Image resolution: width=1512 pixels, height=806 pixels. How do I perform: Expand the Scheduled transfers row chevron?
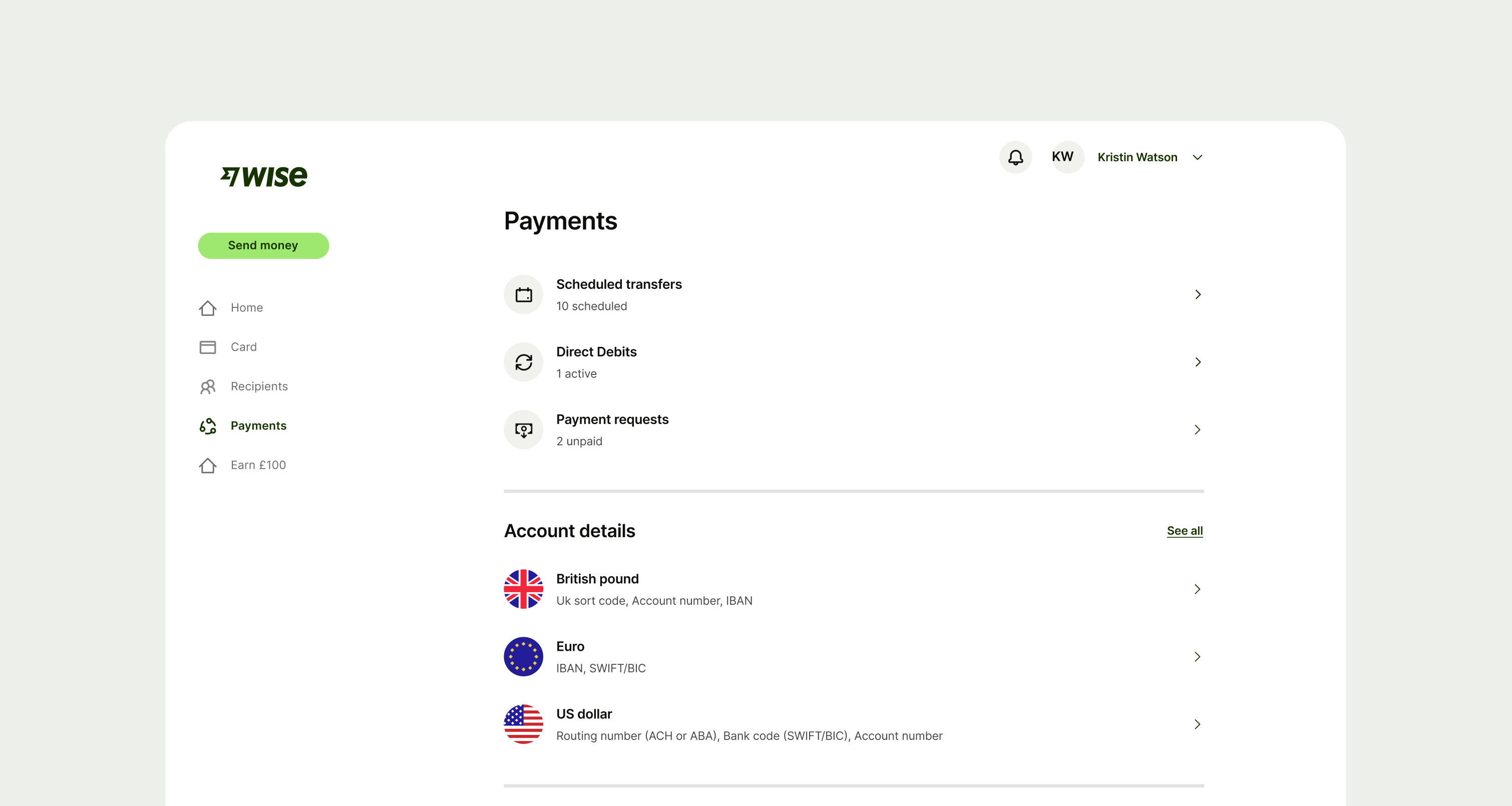coord(1198,294)
